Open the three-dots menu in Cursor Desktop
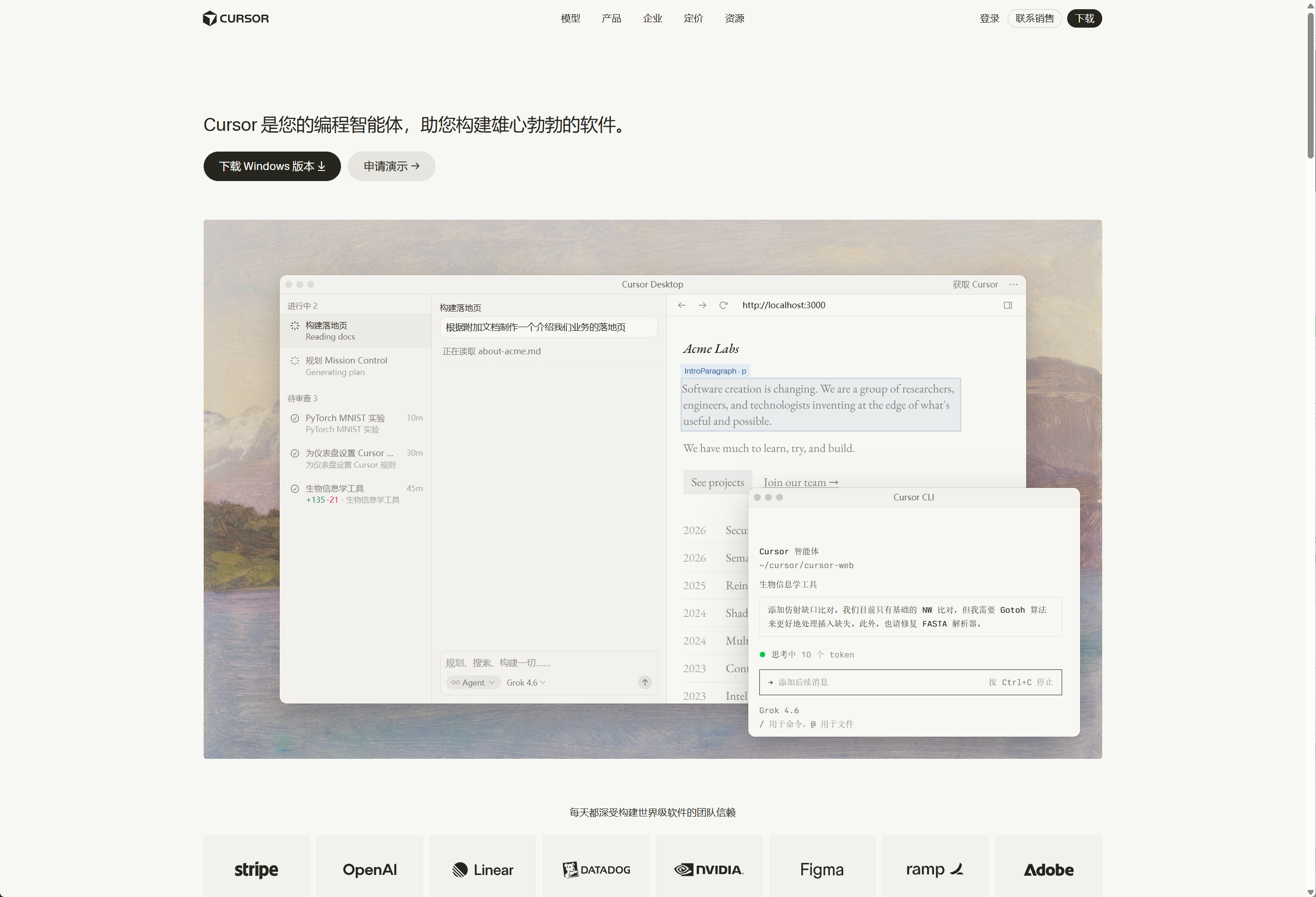 [x=1013, y=284]
